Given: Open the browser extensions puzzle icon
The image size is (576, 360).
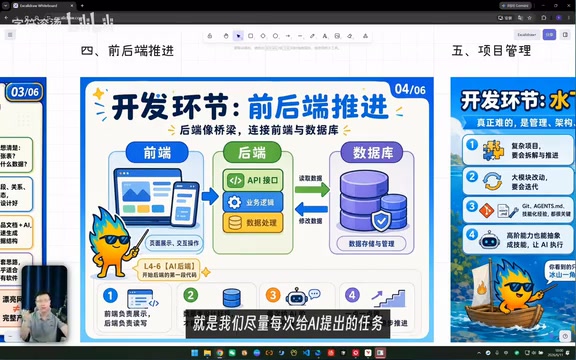Looking at the screenshot, I should pyautogui.click(x=544, y=18).
